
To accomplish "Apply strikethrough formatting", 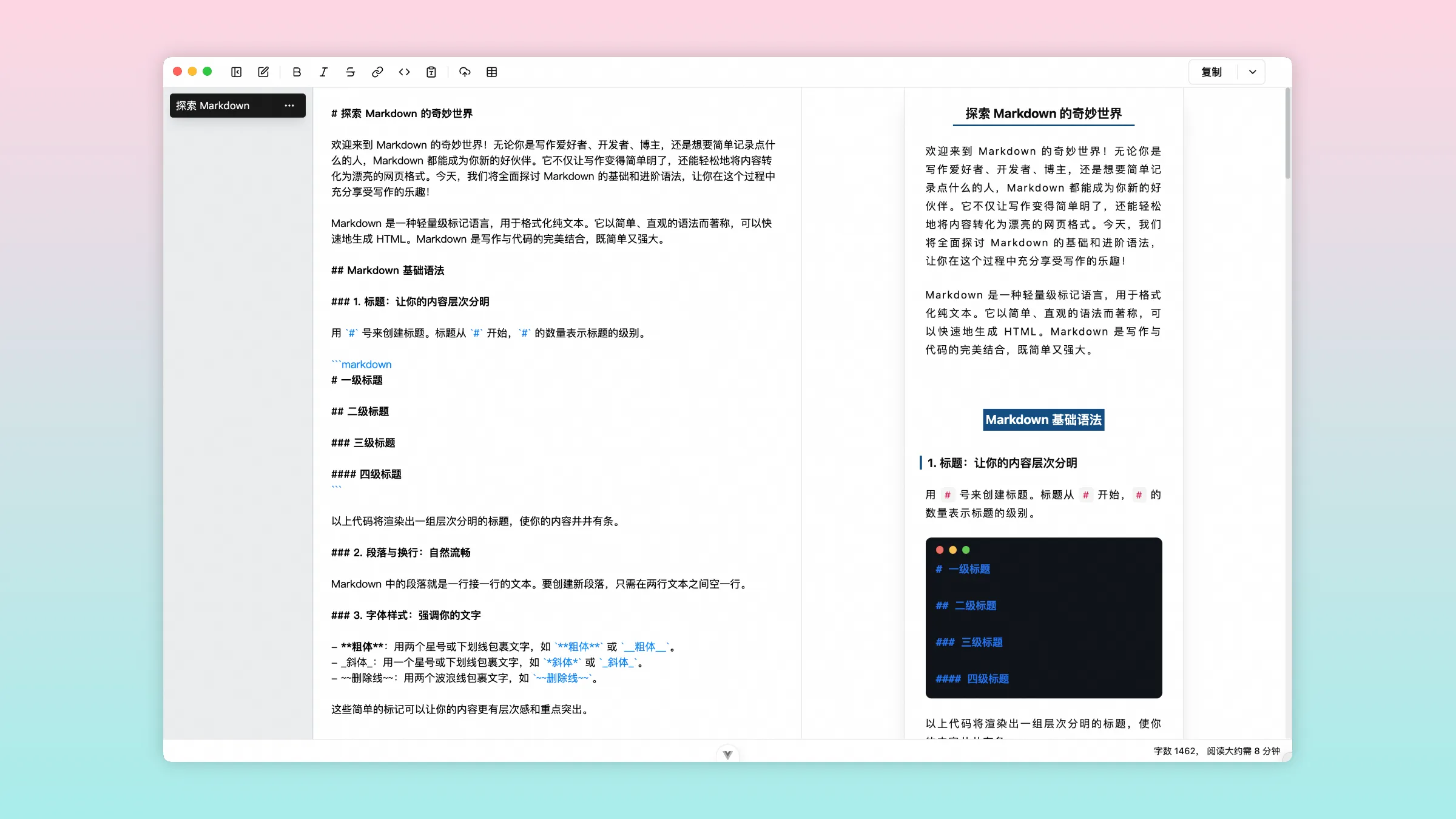I will coord(350,72).
